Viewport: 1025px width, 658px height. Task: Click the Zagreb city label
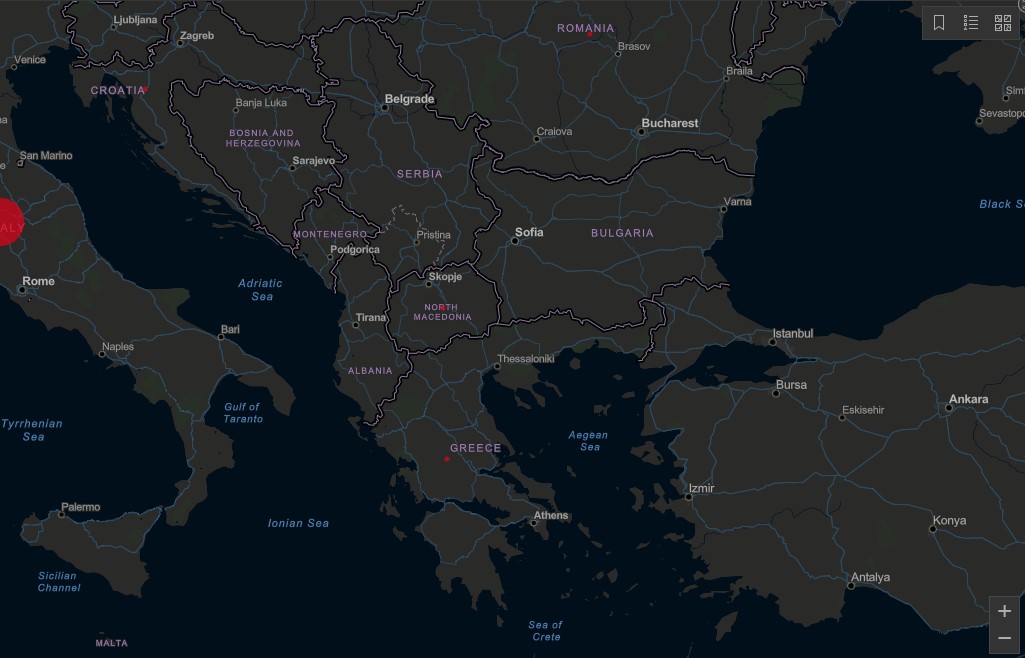click(x=196, y=36)
